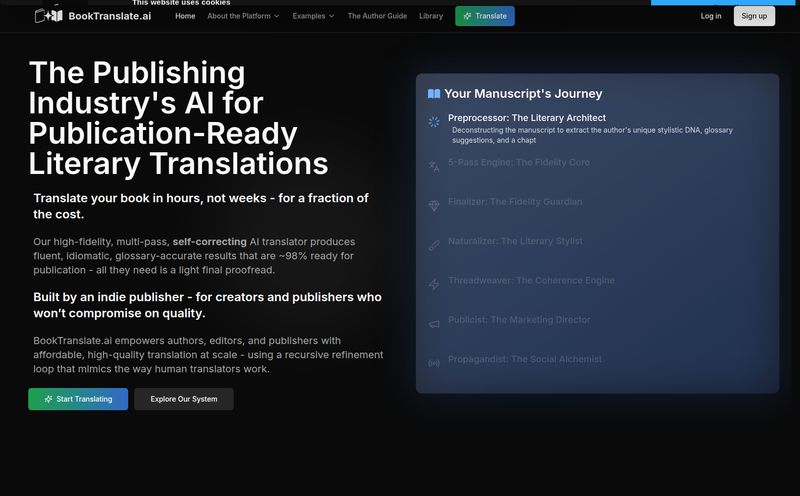Expand the About the Platform dropdown

(243, 16)
